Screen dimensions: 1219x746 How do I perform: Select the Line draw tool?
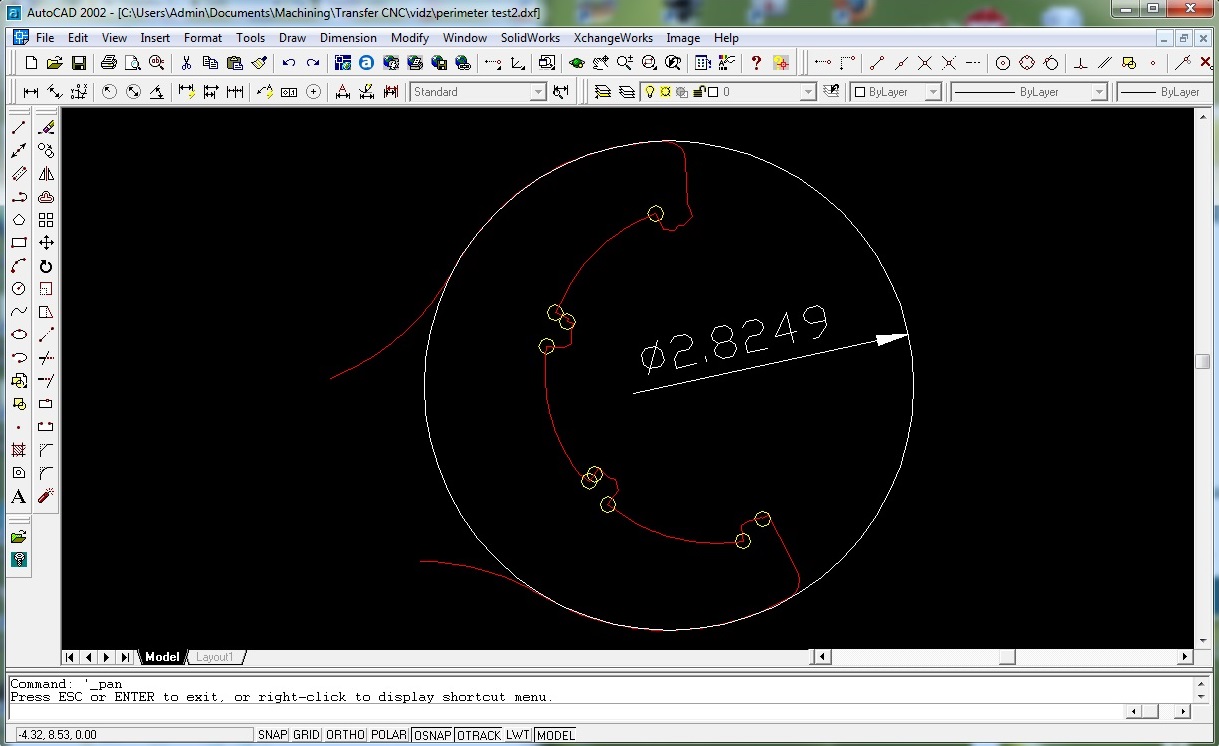[19, 128]
